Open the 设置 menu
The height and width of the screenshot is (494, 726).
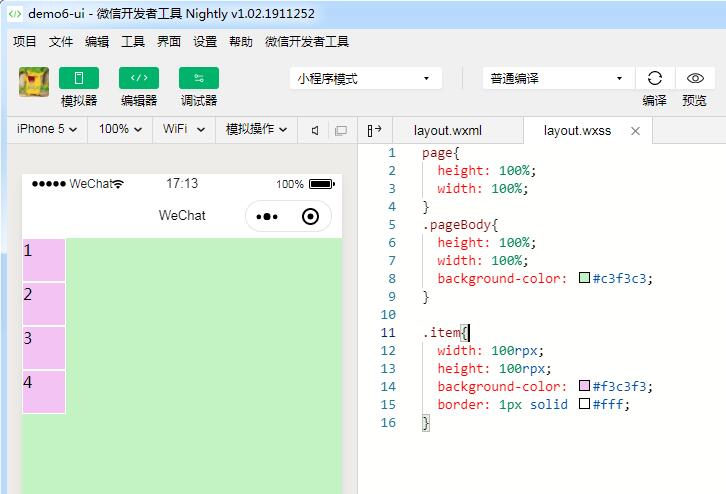point(205,42)
